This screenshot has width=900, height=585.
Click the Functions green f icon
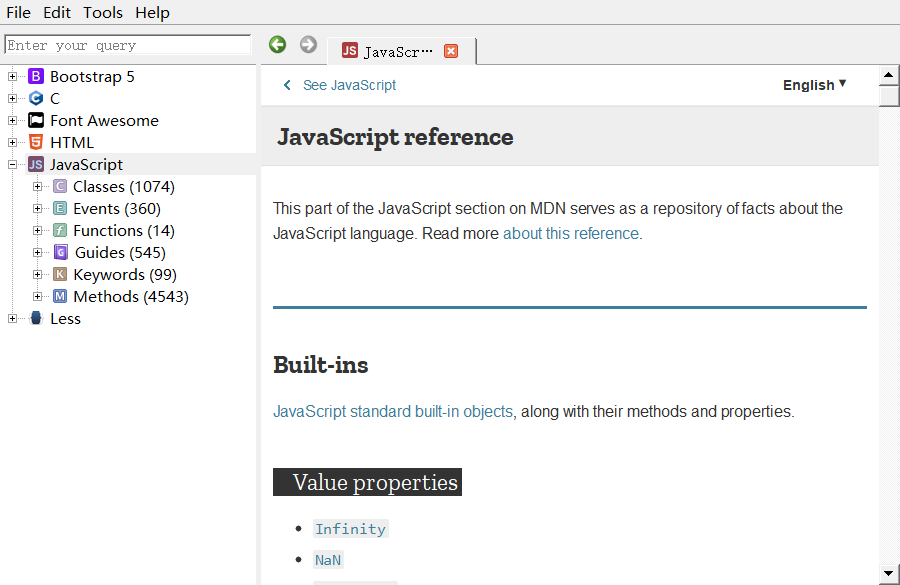click(x=60, y=230)
